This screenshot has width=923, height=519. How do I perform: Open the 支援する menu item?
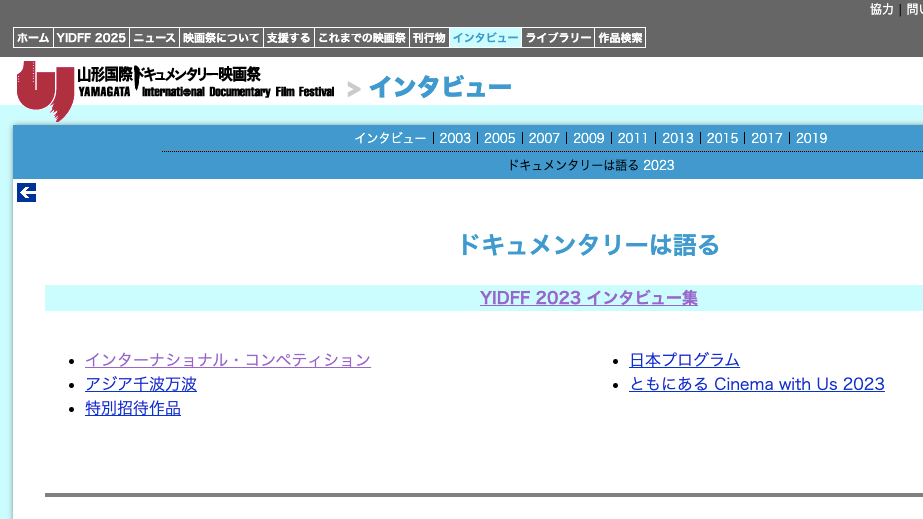[288, 38]
